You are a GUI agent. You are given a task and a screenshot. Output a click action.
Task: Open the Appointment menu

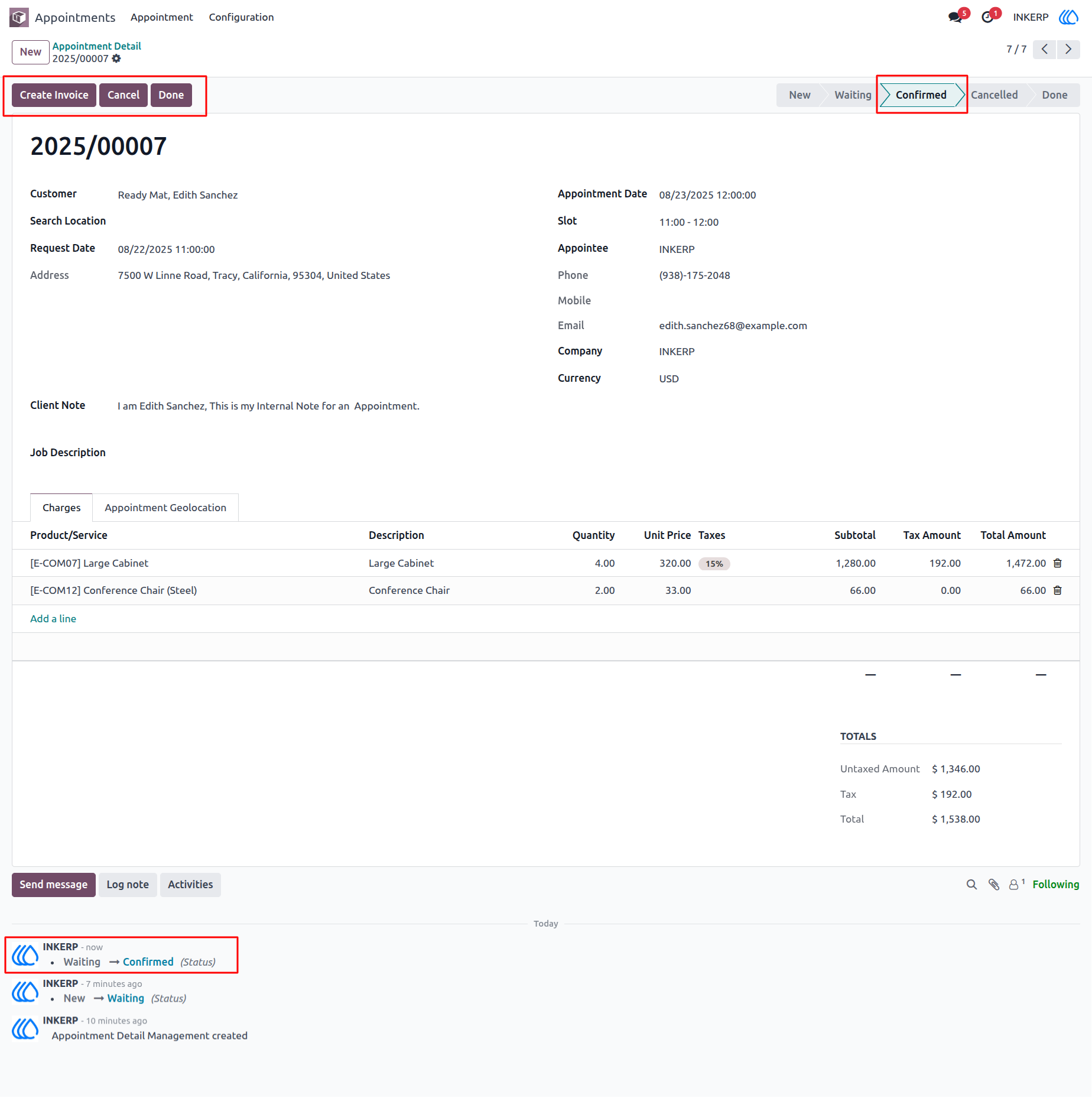coord(162,17)
